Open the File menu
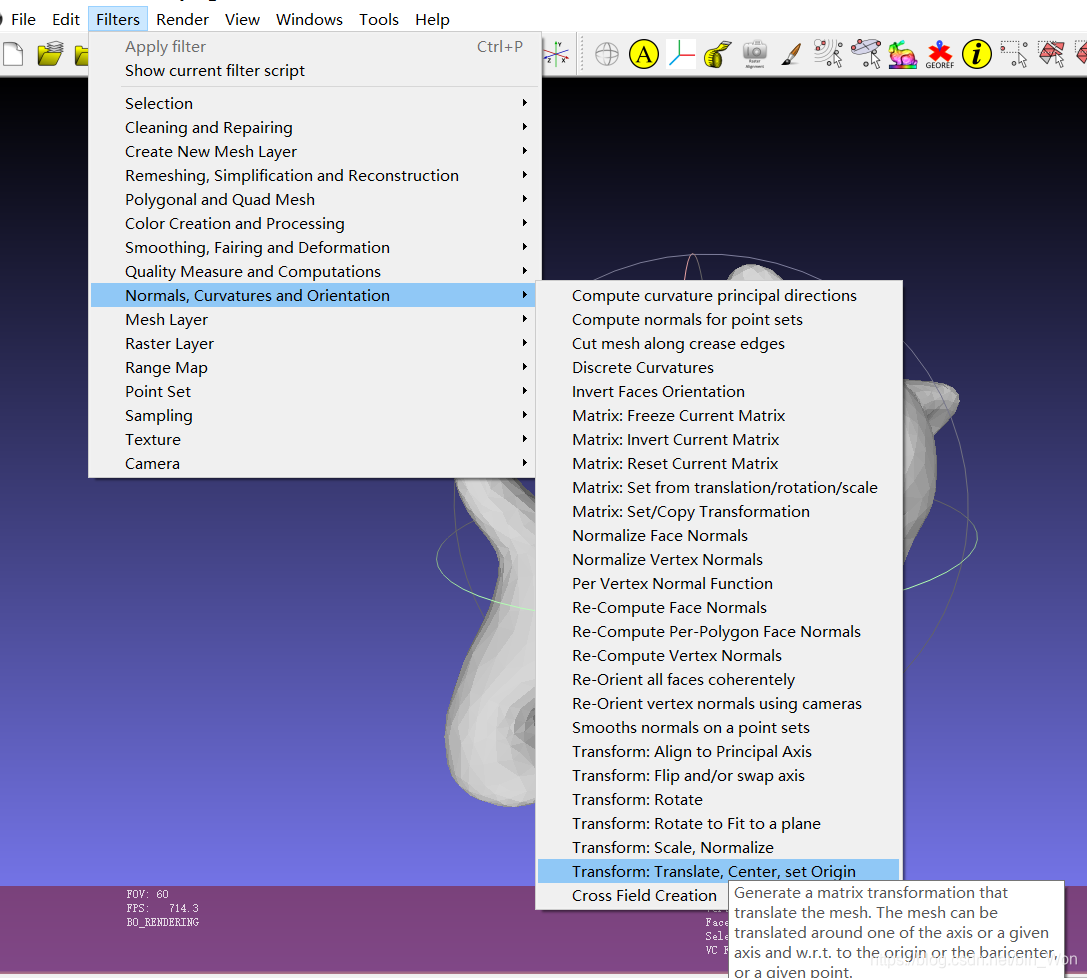The image size is (1087, 978). (x=23, y=19)
